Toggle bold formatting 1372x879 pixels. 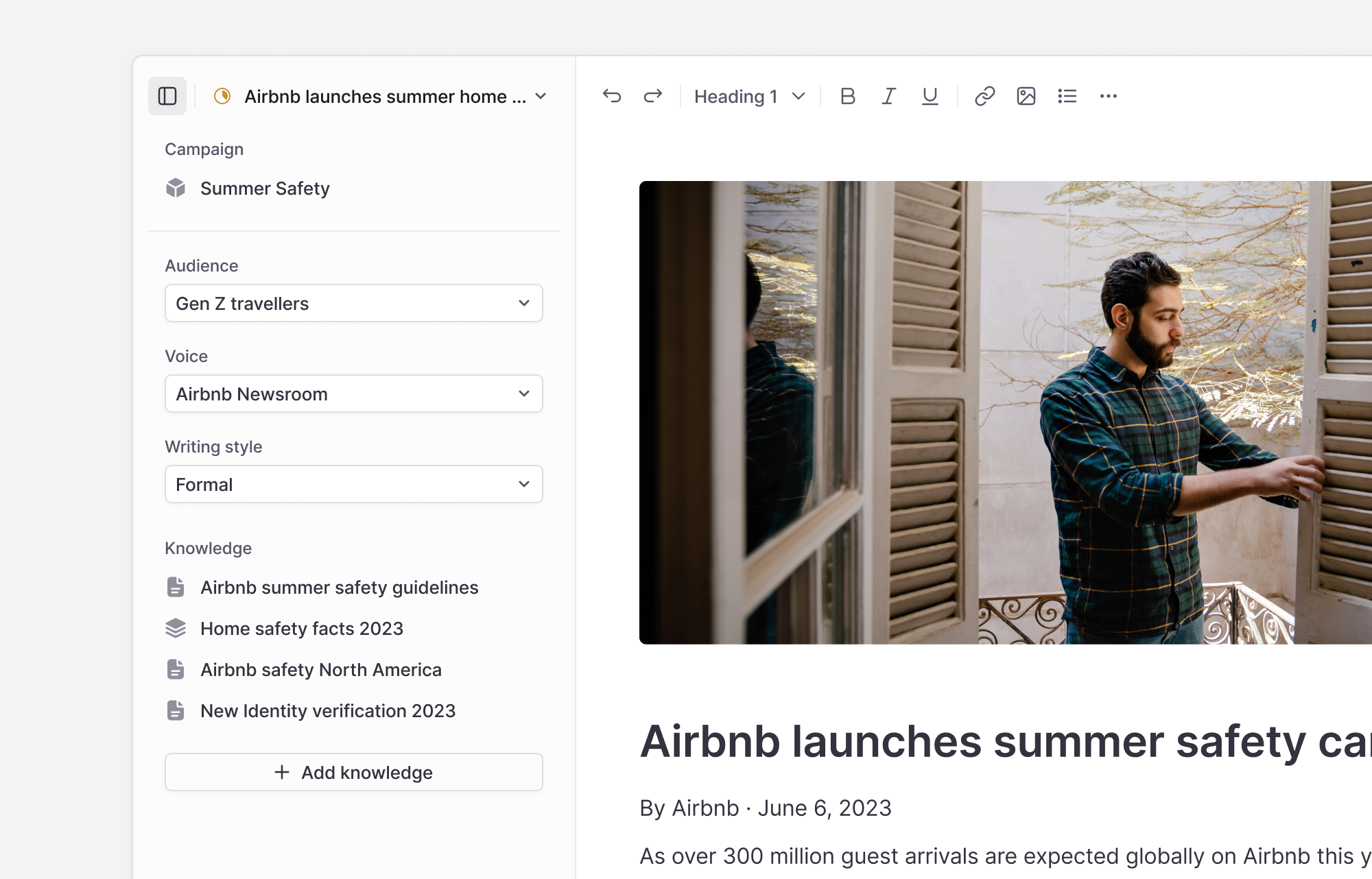pyautogui.click(x=848, y=96)
